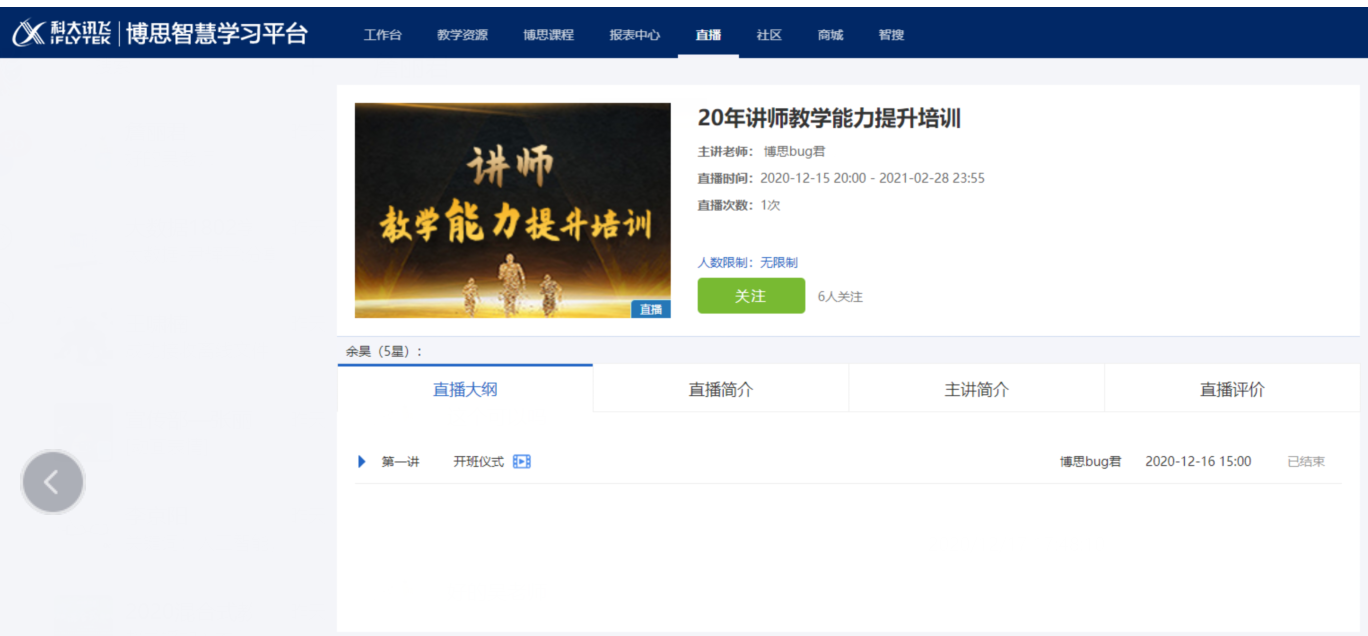View the 直播评价 tab
Viewport: 1368px width, 636px height.
click(1232, 389)
